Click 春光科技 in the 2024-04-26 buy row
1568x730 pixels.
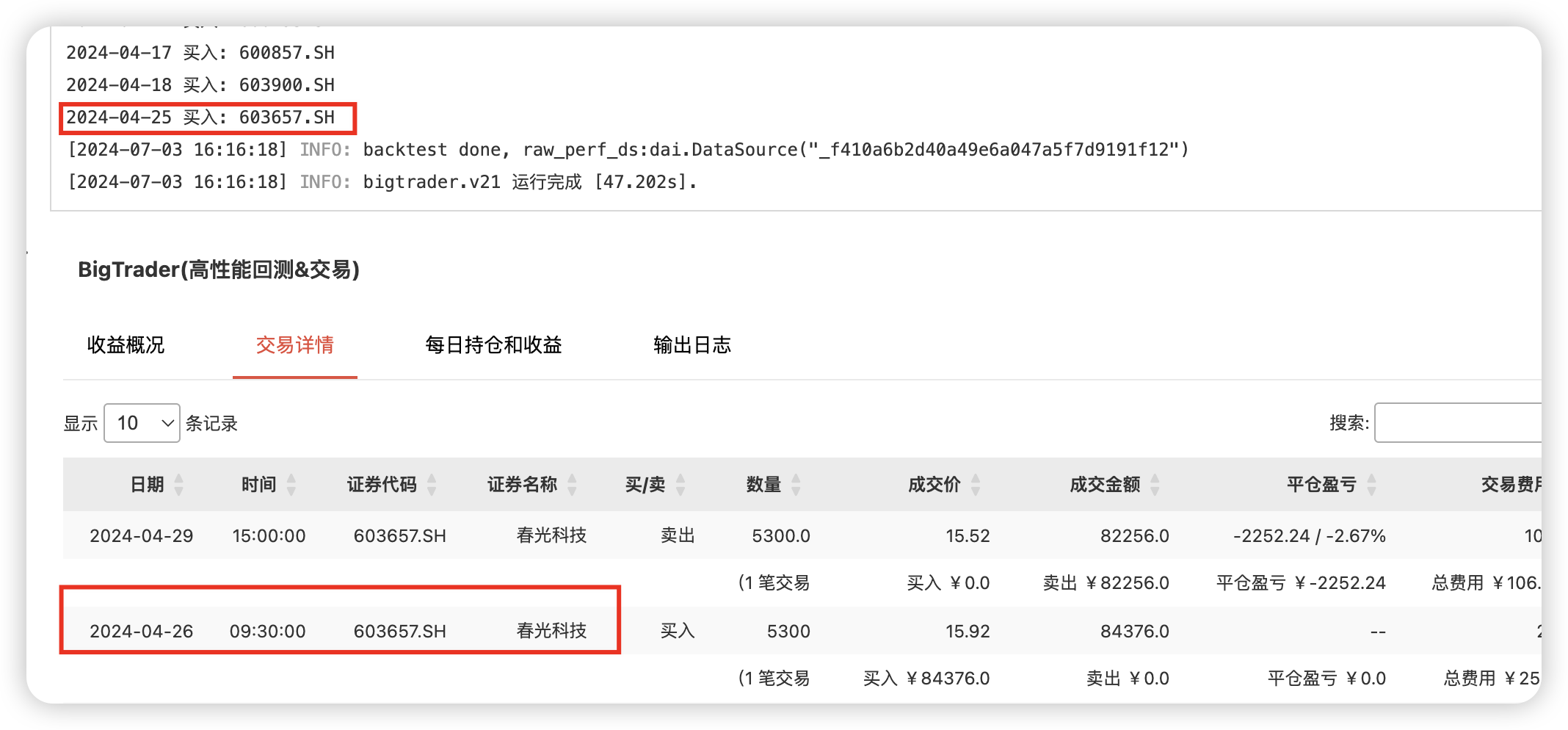pos(551,631)
